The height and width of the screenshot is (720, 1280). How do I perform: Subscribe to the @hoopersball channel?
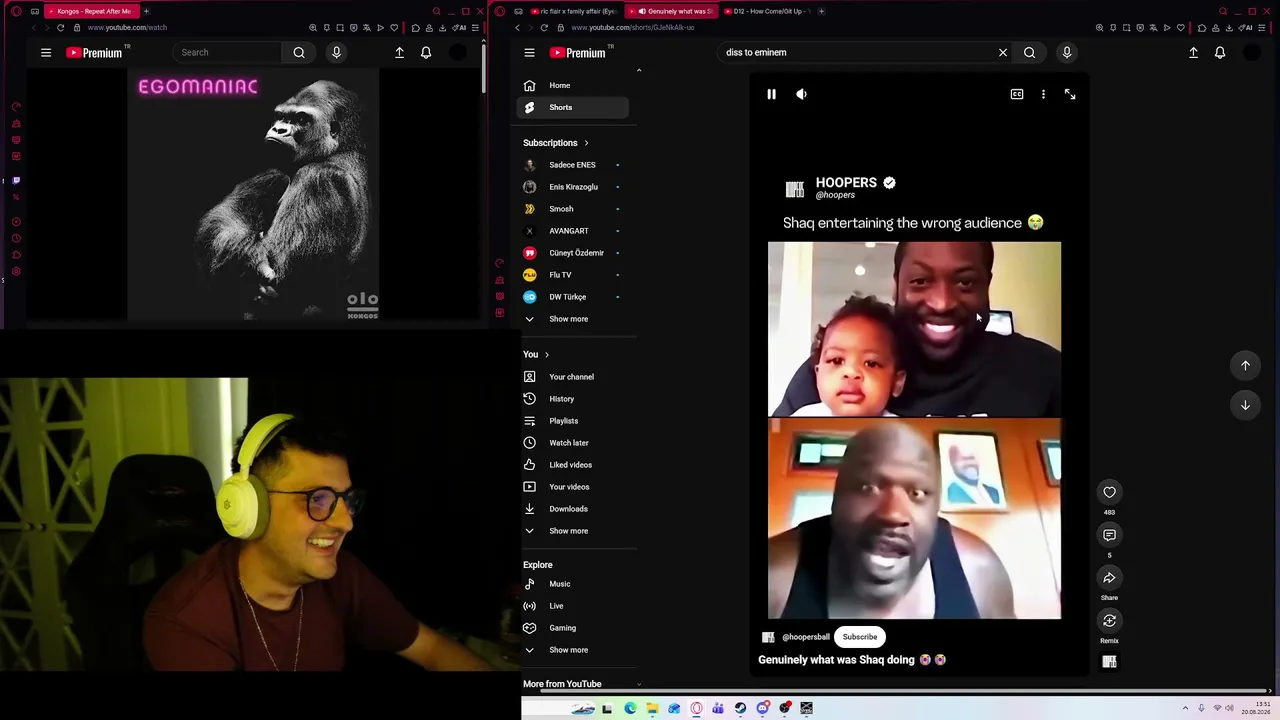point(859,637)
